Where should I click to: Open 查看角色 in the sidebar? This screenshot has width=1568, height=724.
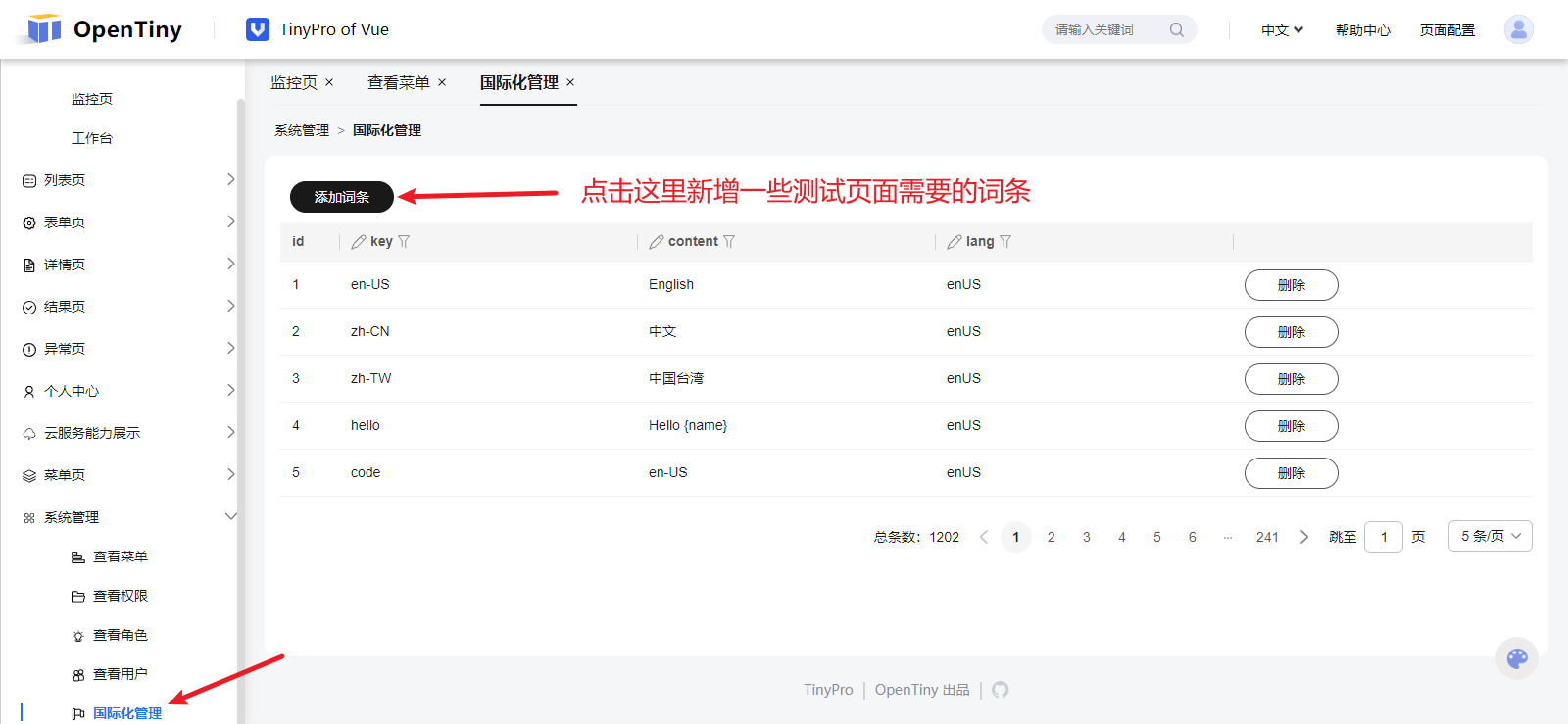pyautogui.click(x=120, y=635)
